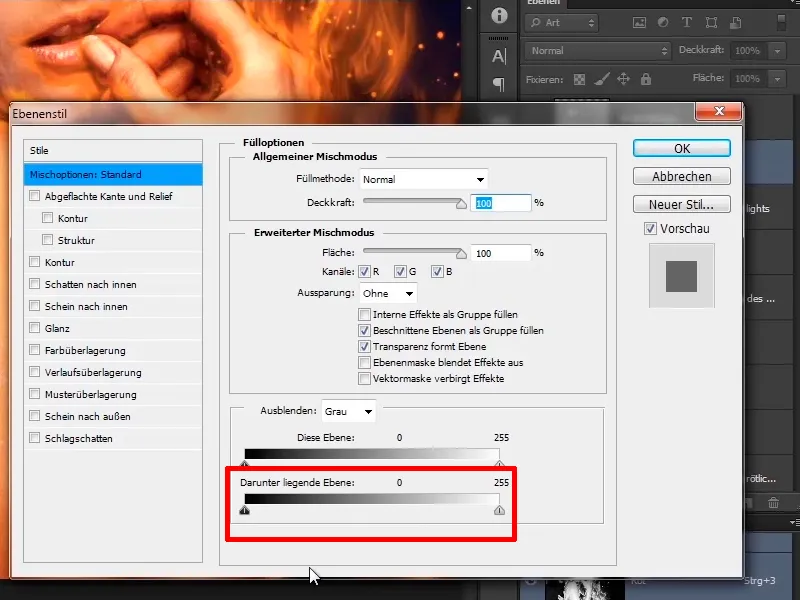Click the style preview thumbnail
This screenshot has height=600, width=800.
pyautogui.click(x=682, y=276)
